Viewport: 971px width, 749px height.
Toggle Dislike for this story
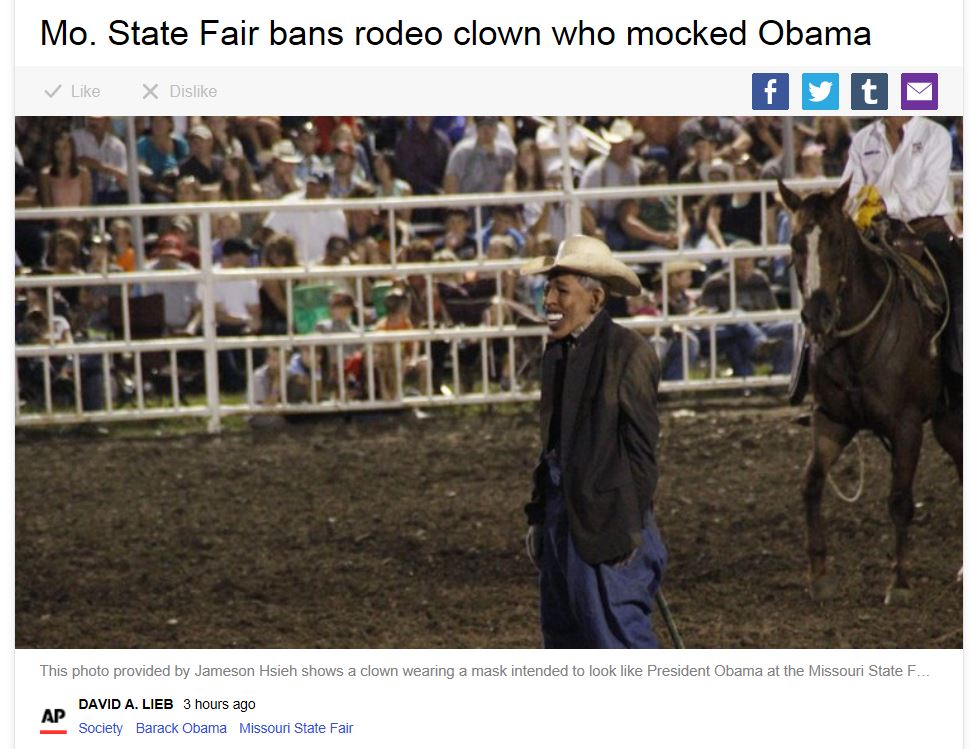180,92
